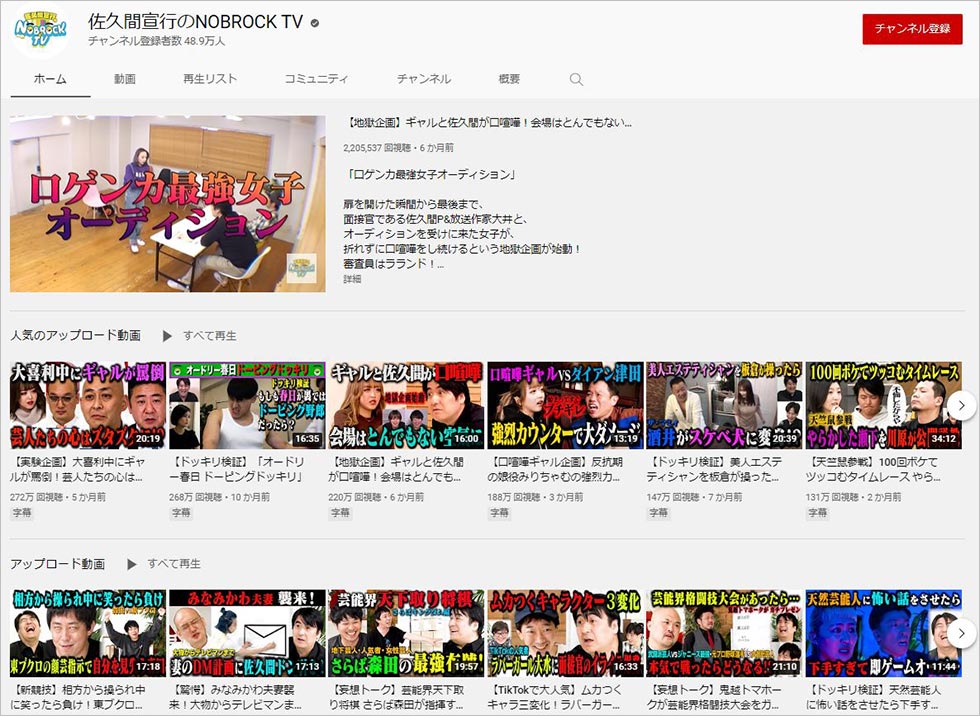Open thumbnail of 11:44 天然芸能人に怖い話 video
Viewport: 980px width, 716px height.
click(884, 634)
